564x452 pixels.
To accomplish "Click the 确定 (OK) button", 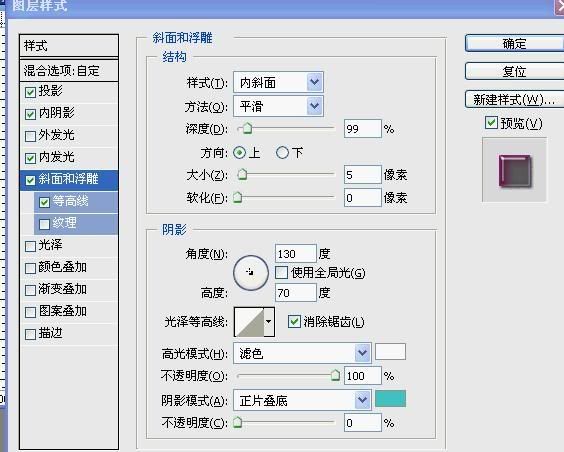I will (515, 44).
